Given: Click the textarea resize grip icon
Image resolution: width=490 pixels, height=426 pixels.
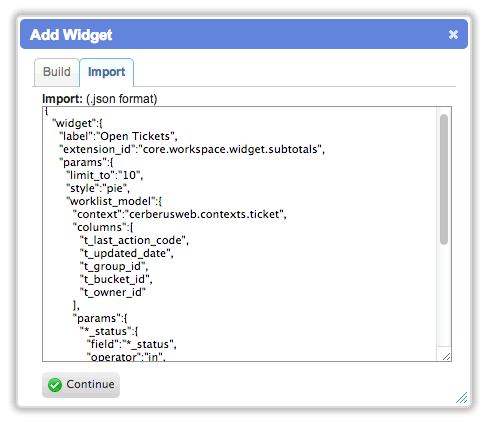Looking at the screenshot, I should pyautogui.click(x=446, y=356).
